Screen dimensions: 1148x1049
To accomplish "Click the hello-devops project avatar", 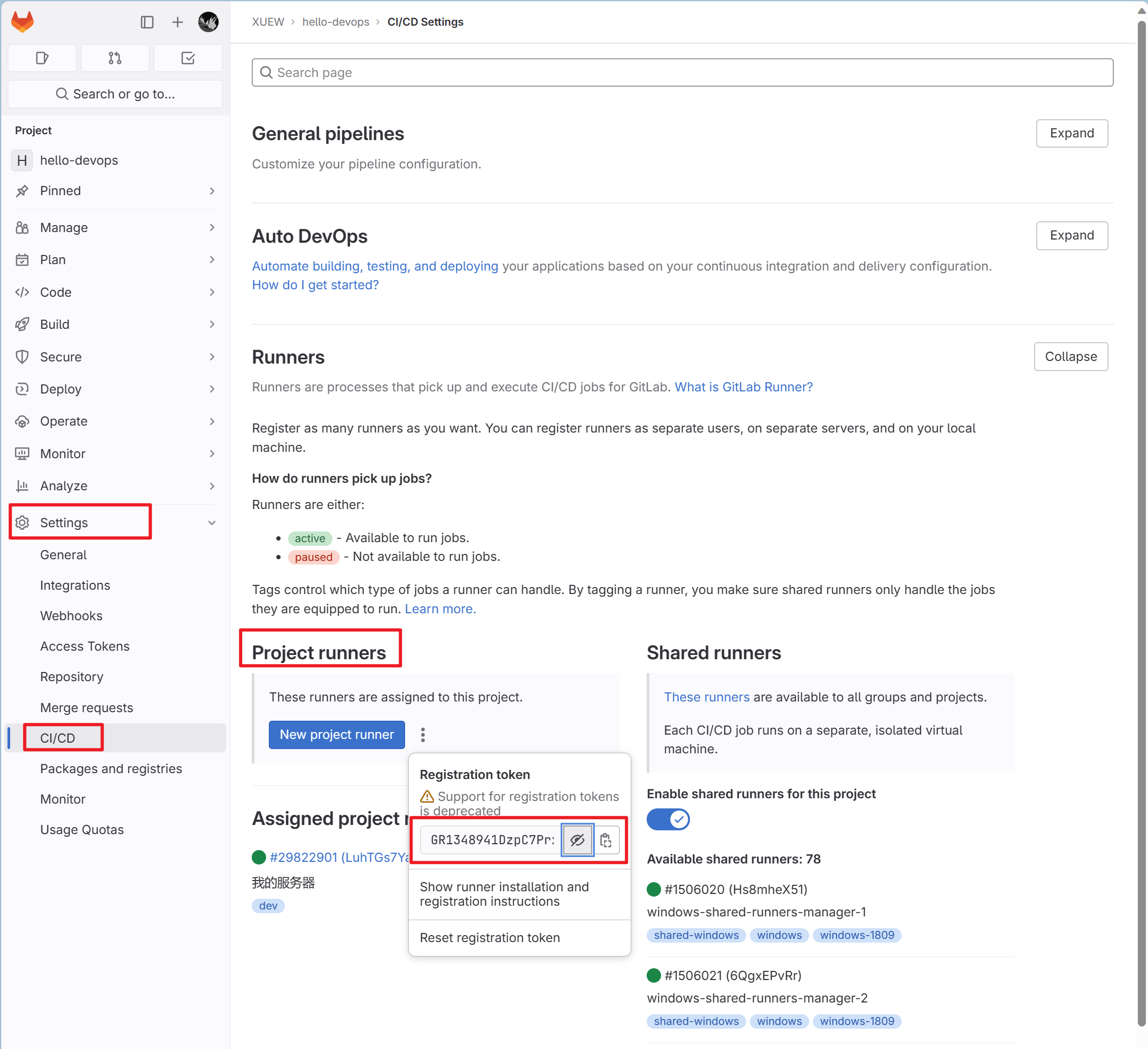I will [21, 160].
